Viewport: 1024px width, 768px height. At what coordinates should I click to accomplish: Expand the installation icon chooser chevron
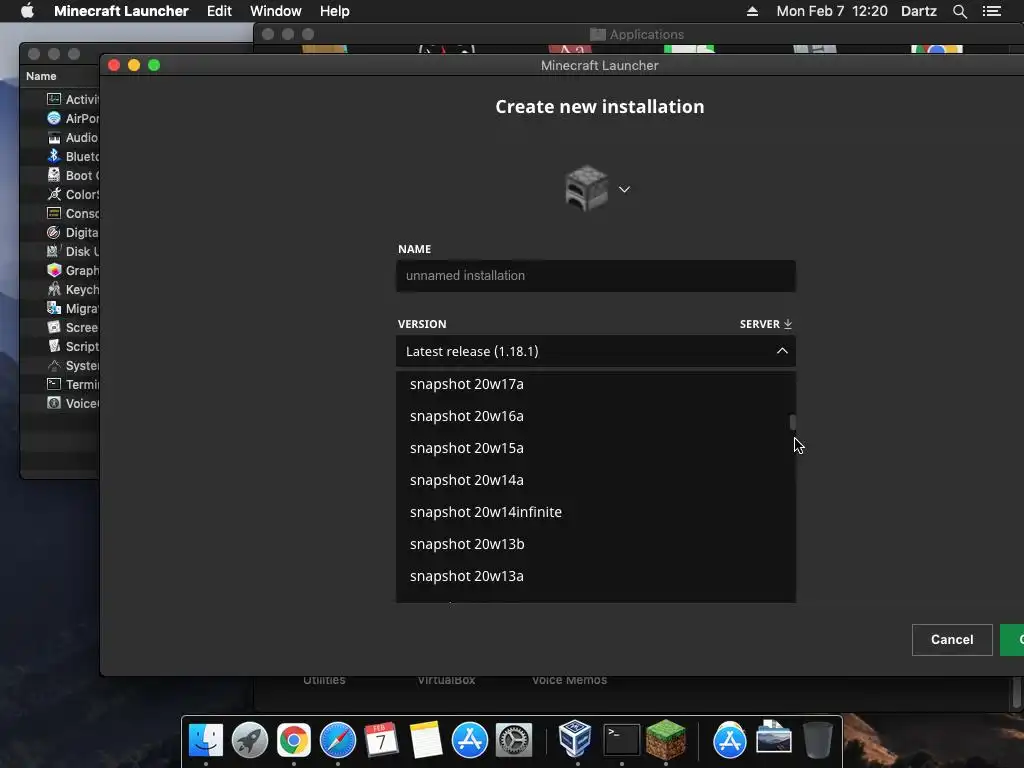pos(624,189)
